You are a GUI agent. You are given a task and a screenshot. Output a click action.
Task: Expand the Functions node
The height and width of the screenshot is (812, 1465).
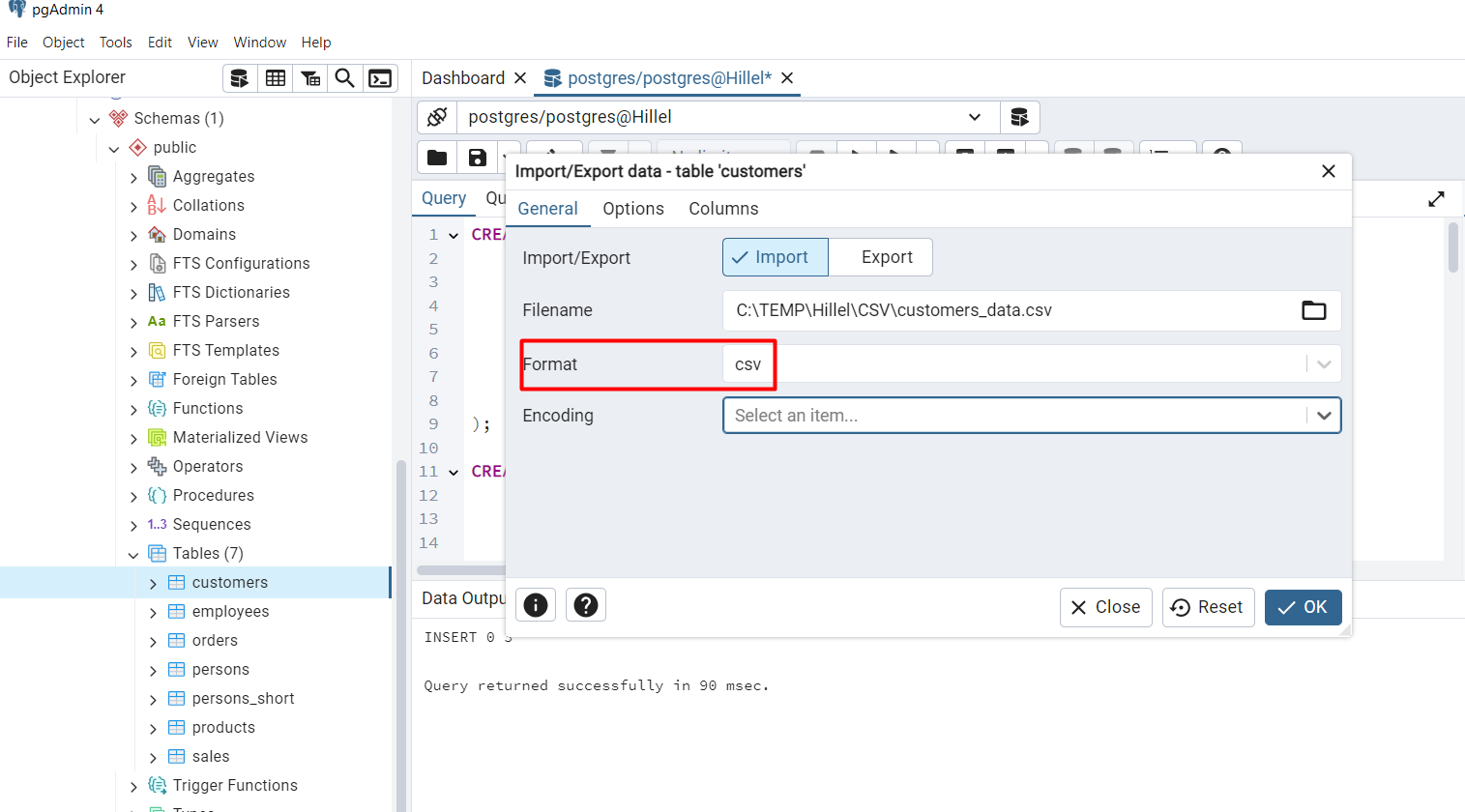tap(133, 409)
